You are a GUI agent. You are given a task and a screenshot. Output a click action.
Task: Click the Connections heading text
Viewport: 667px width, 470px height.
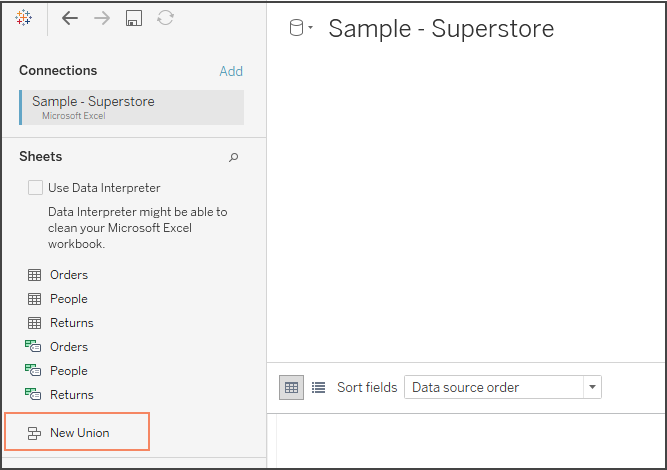[58, 70]
